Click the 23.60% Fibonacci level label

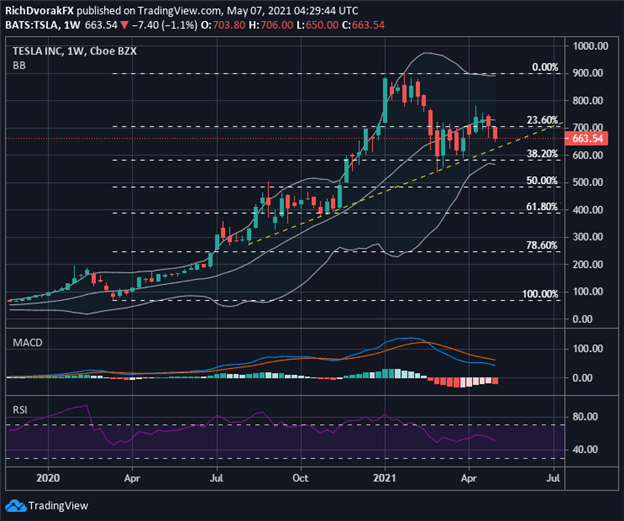542,120
